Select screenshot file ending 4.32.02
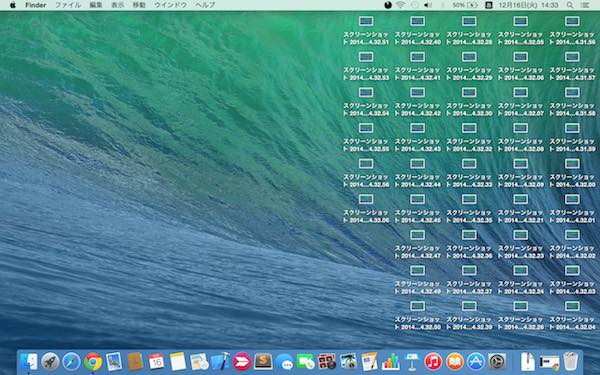Image resolution: width=600 pixels, height=375 pixels. (x=572, y=244)
